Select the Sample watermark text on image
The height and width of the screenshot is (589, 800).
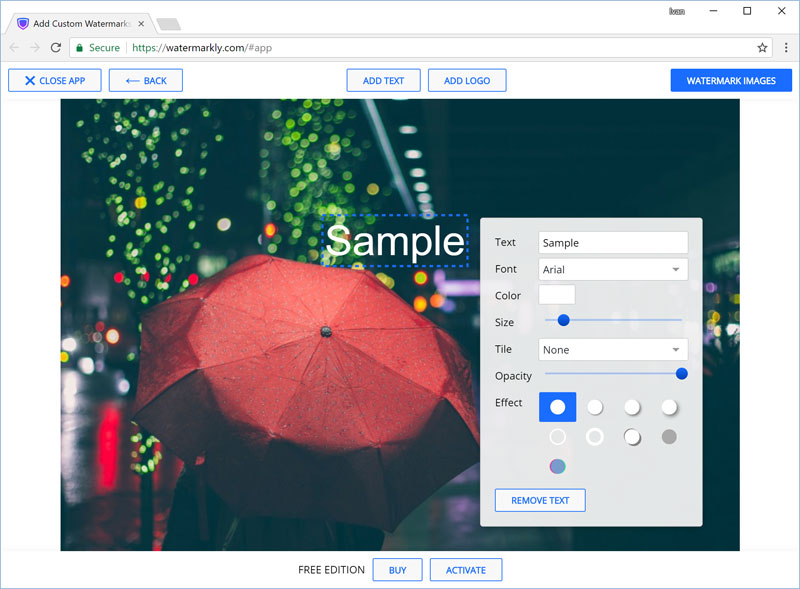pos(395,241)
